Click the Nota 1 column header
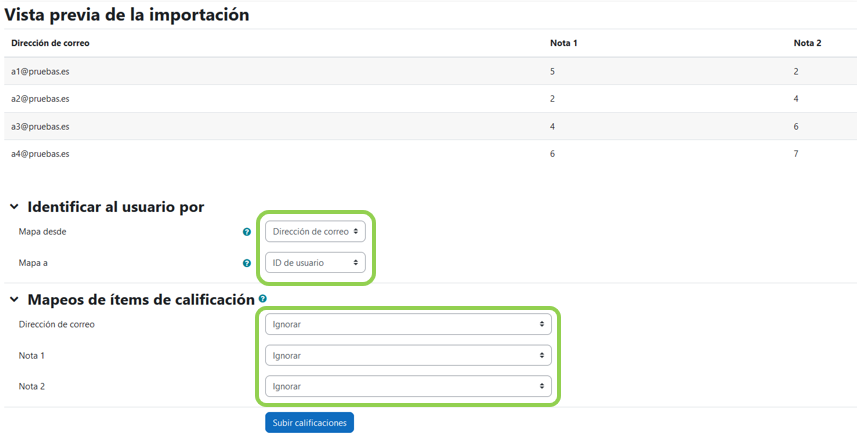857x437 pixels. coord(564,43)
